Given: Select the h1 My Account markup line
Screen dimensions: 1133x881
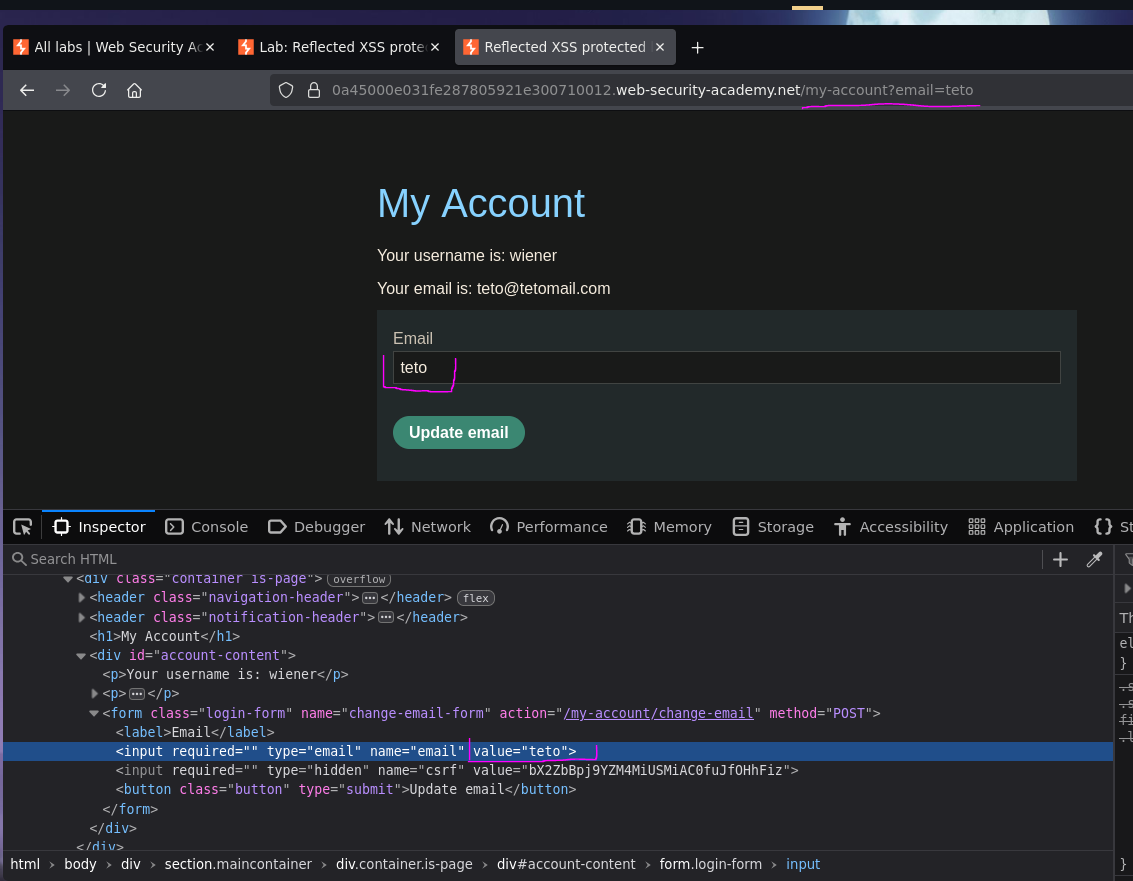Looking at the screenshot, I should click(165, 637).
